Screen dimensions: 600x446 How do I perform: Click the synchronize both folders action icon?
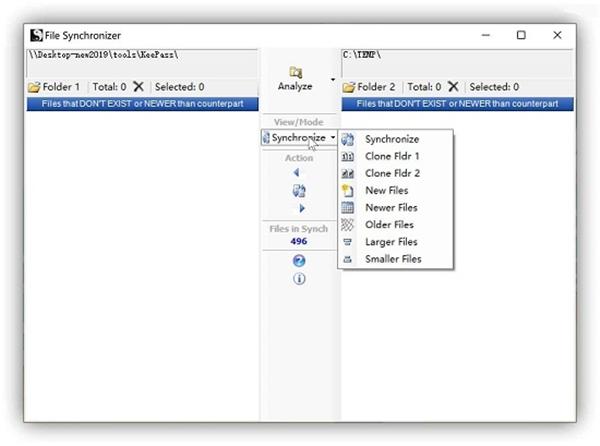coord(299,190)
